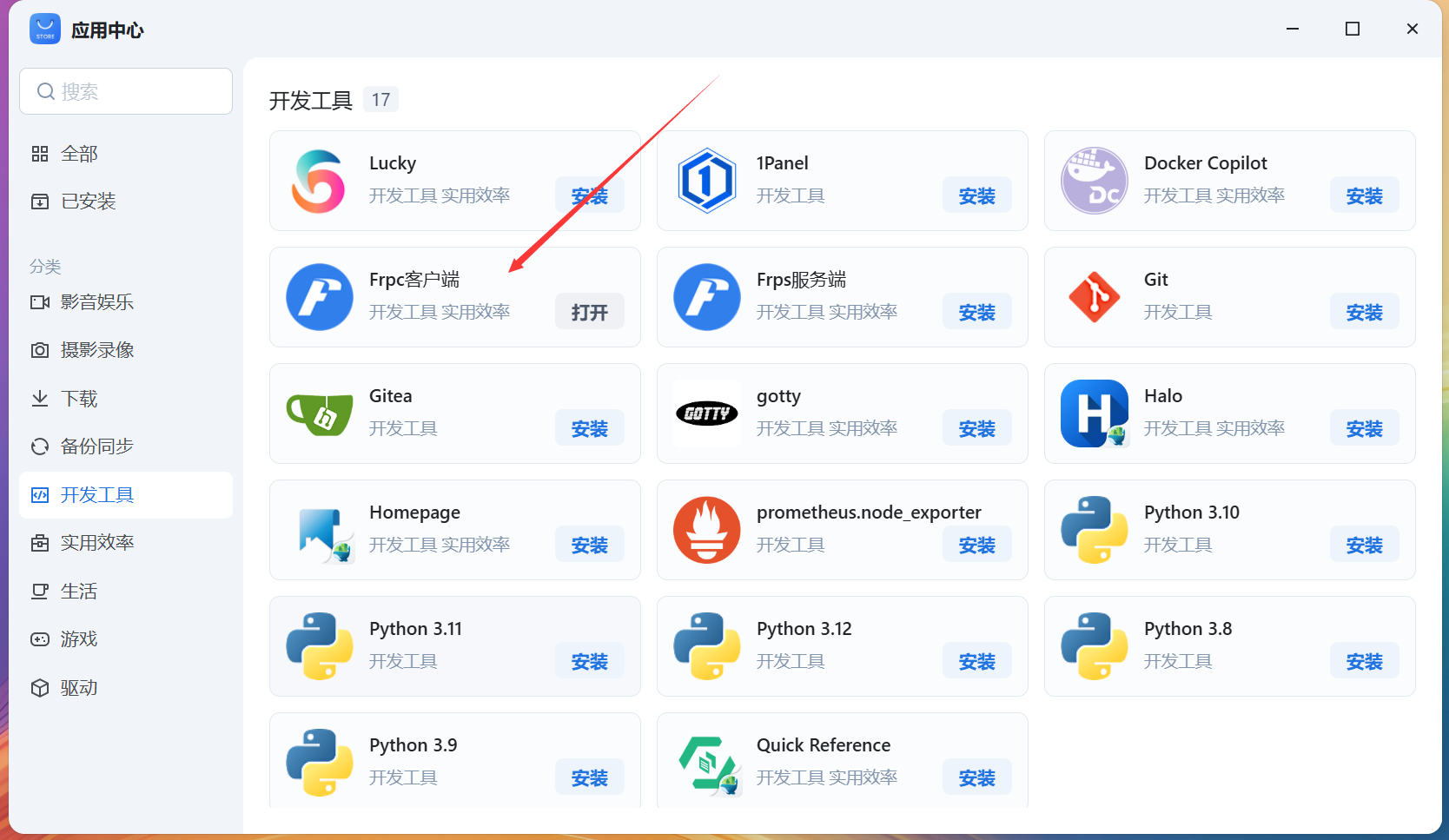
Task: Install the Lucky app
Action: pos(590,196)
